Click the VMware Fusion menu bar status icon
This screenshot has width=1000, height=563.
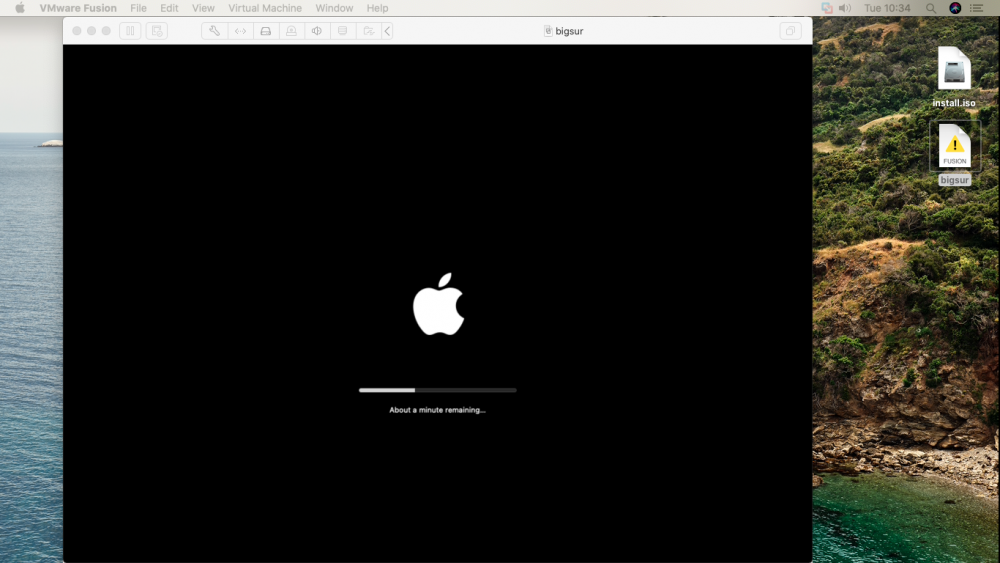(x=827, y=8)
